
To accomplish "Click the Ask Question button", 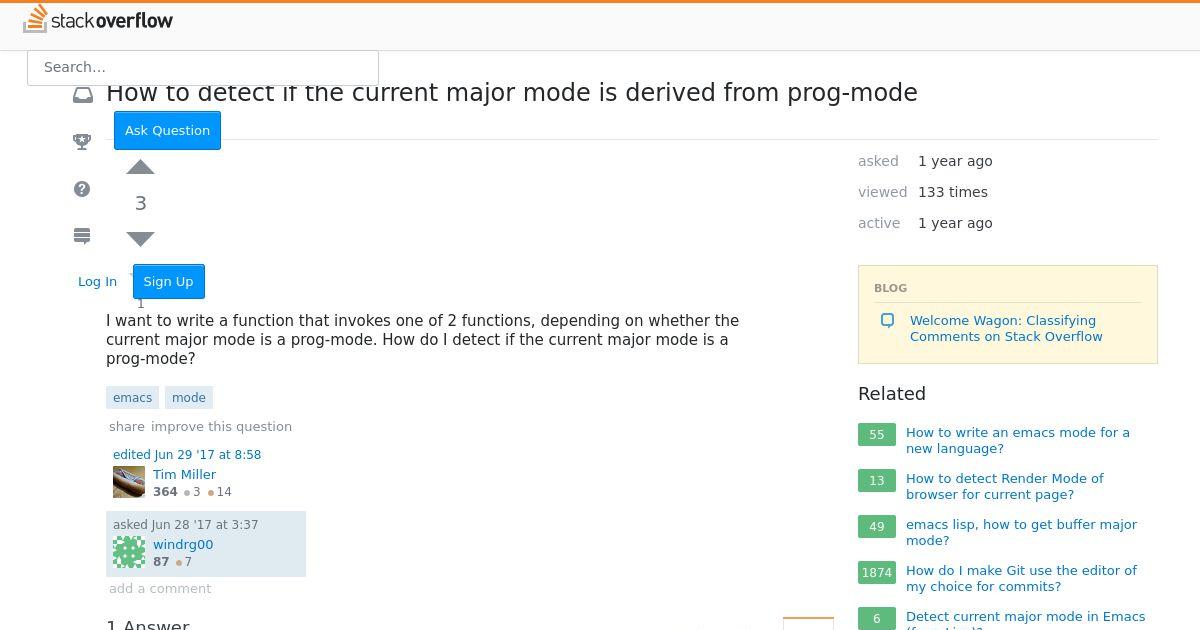I will (167, 130).
